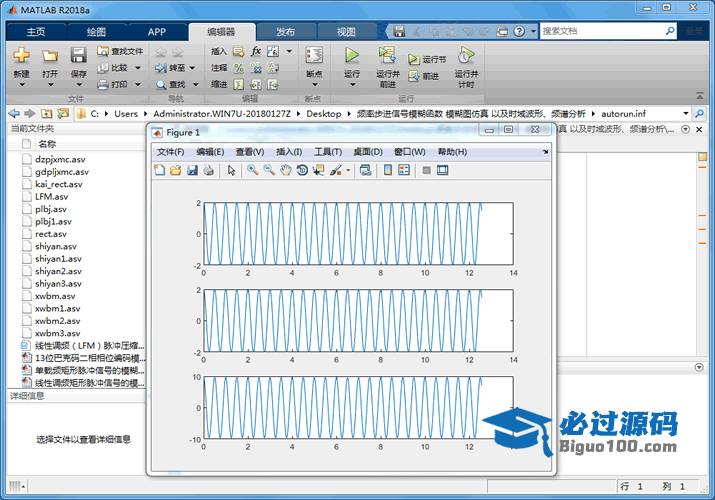Click the search documentation input field
The image size is (715, 500).
pos(602,31)
